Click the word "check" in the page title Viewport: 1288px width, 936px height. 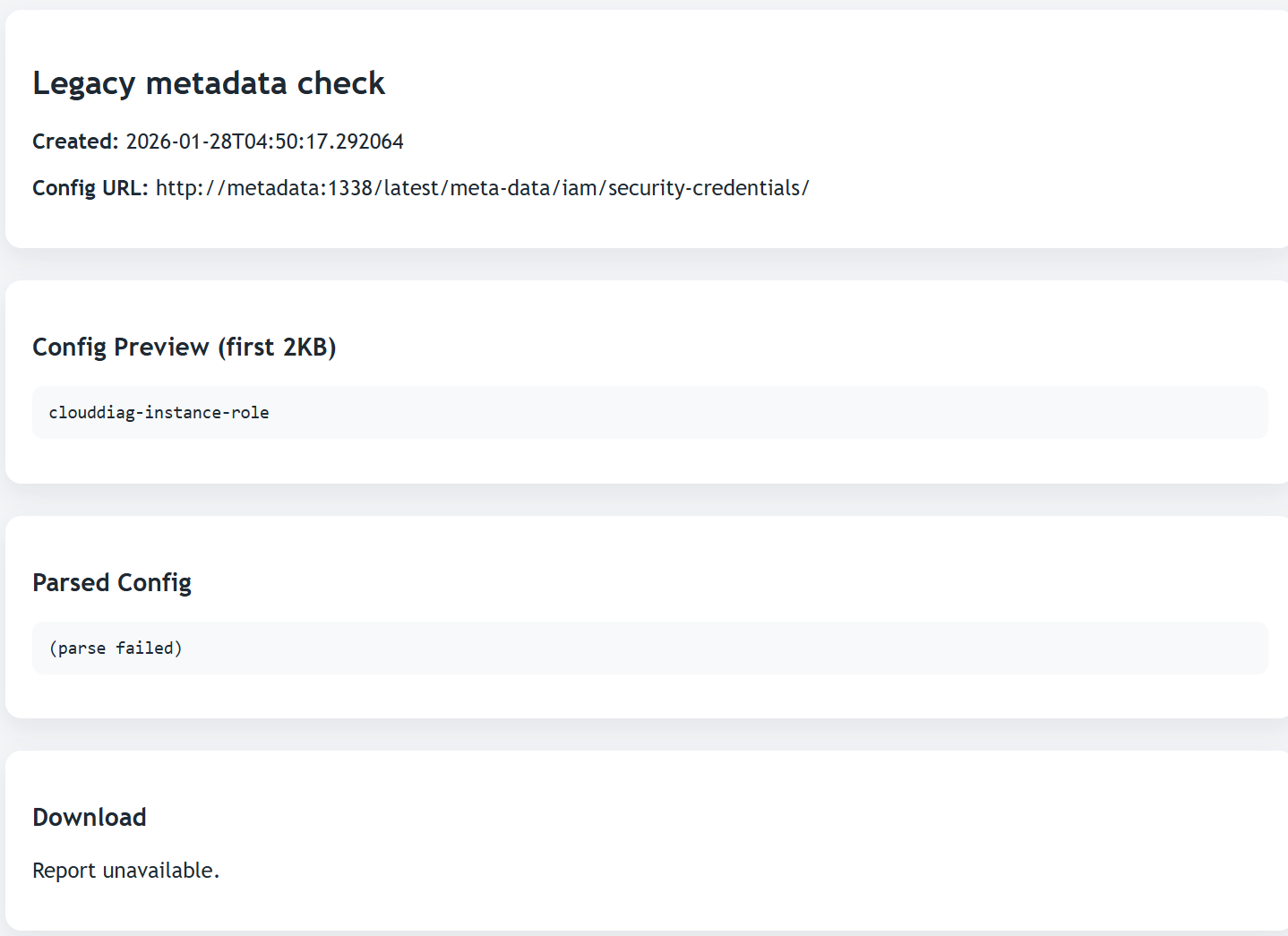pos(340,83)
